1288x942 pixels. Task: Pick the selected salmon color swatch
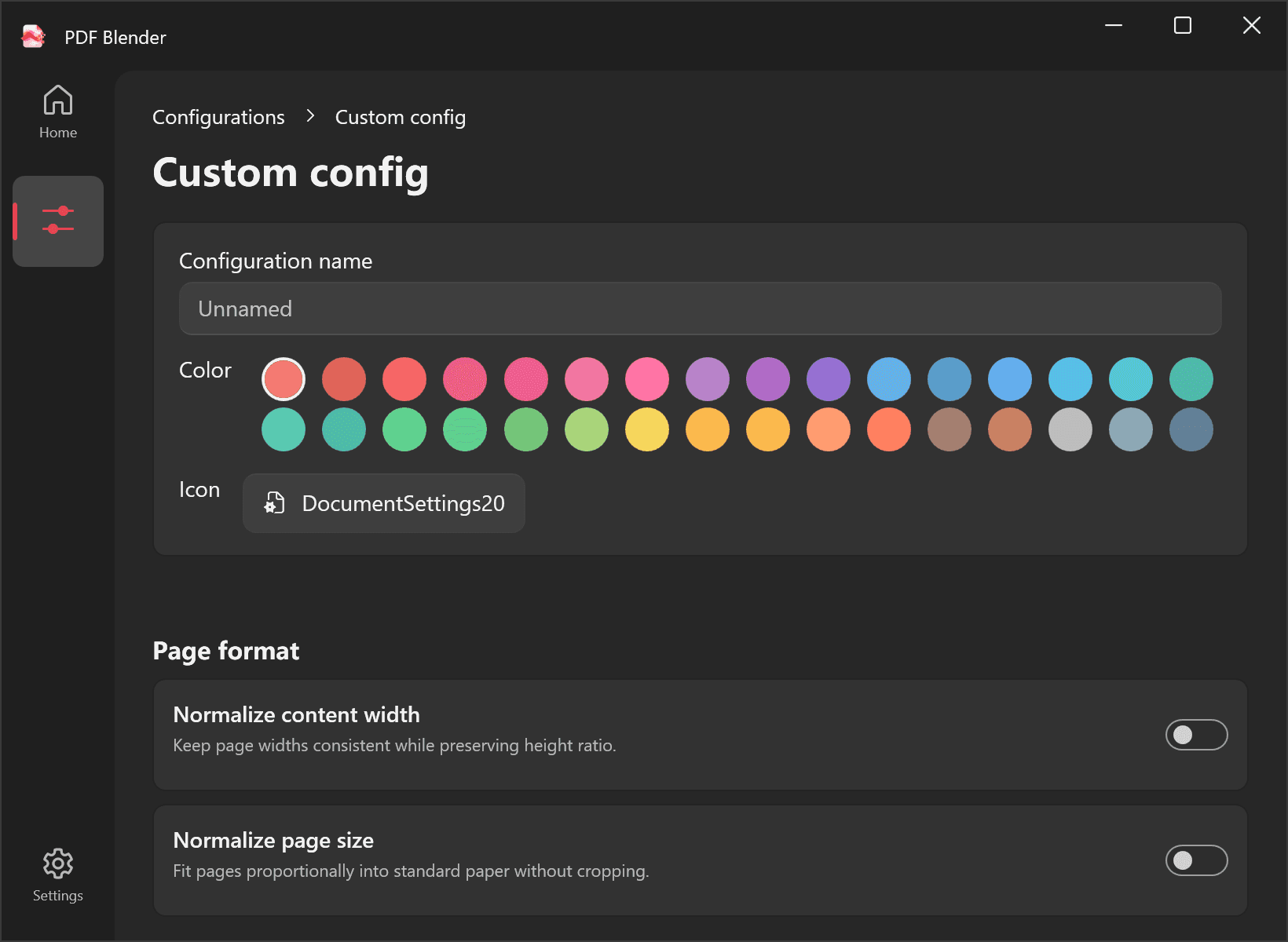284,379
